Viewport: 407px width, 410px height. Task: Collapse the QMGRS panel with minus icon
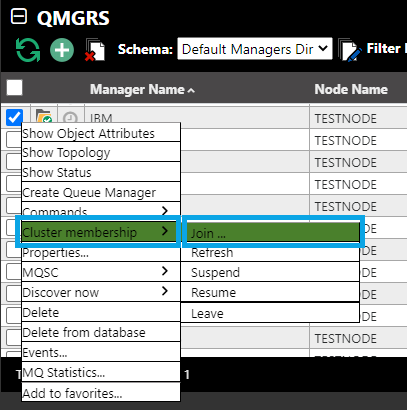pos(19,17)
